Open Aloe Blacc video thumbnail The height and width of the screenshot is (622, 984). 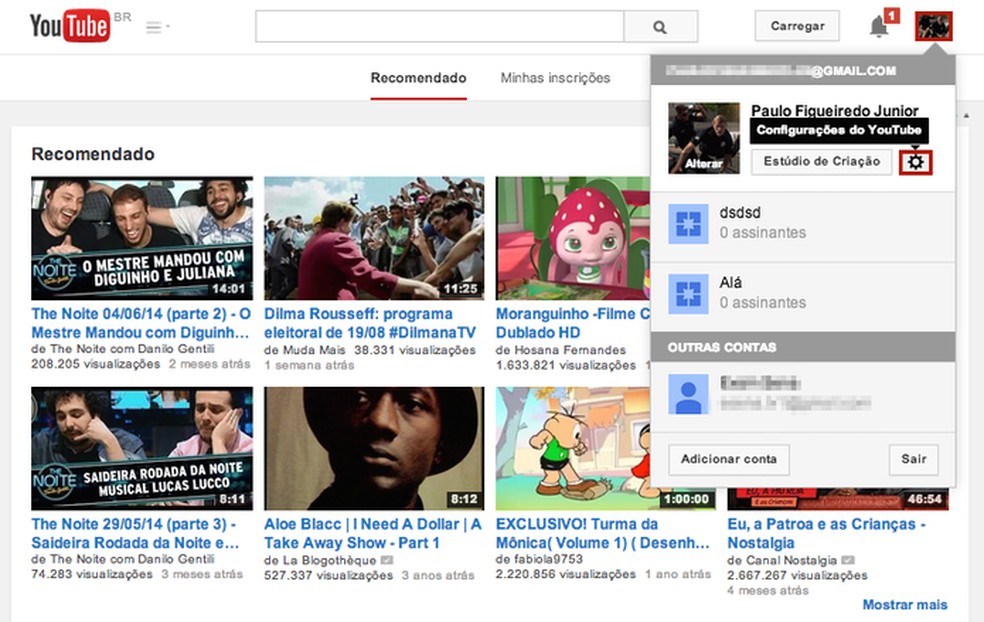point(374,449)
